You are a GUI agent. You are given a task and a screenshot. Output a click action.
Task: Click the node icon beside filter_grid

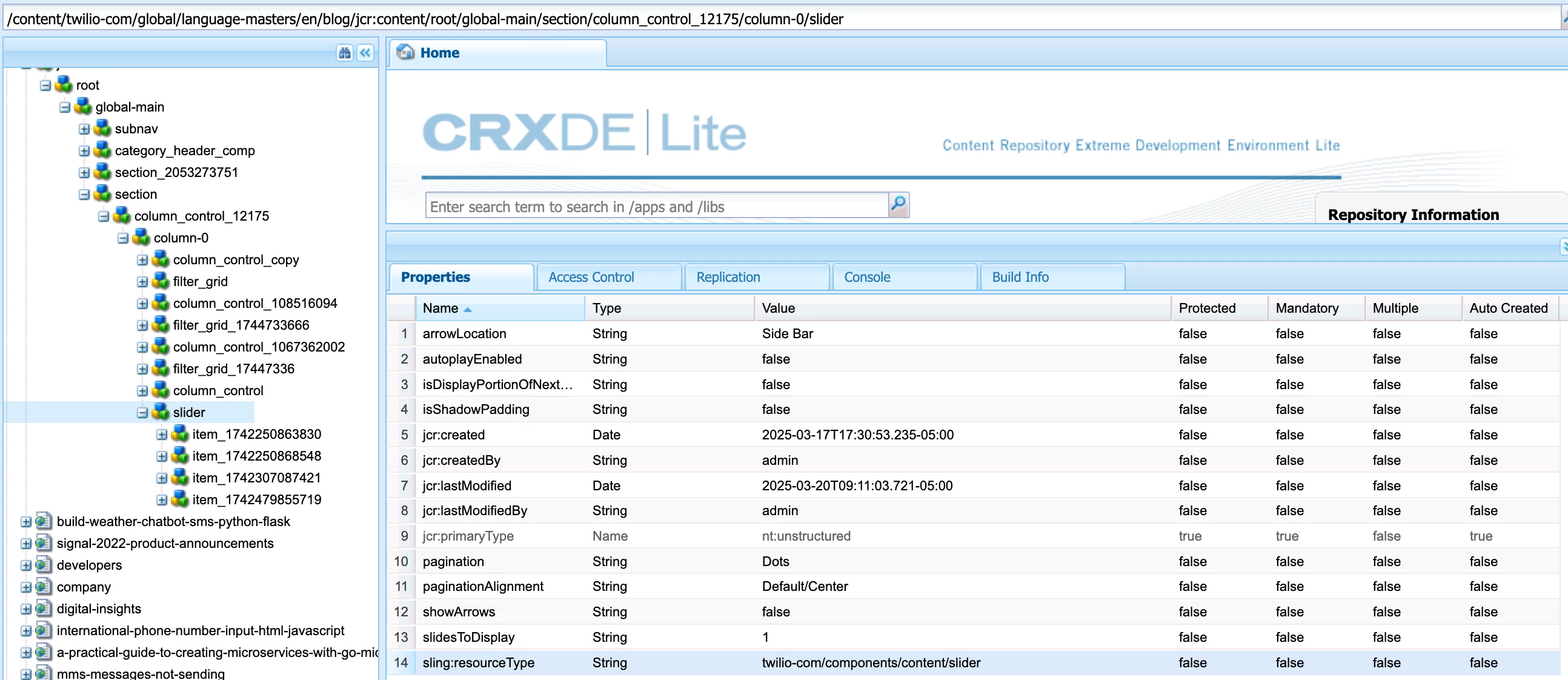click(x=161, y=281)
